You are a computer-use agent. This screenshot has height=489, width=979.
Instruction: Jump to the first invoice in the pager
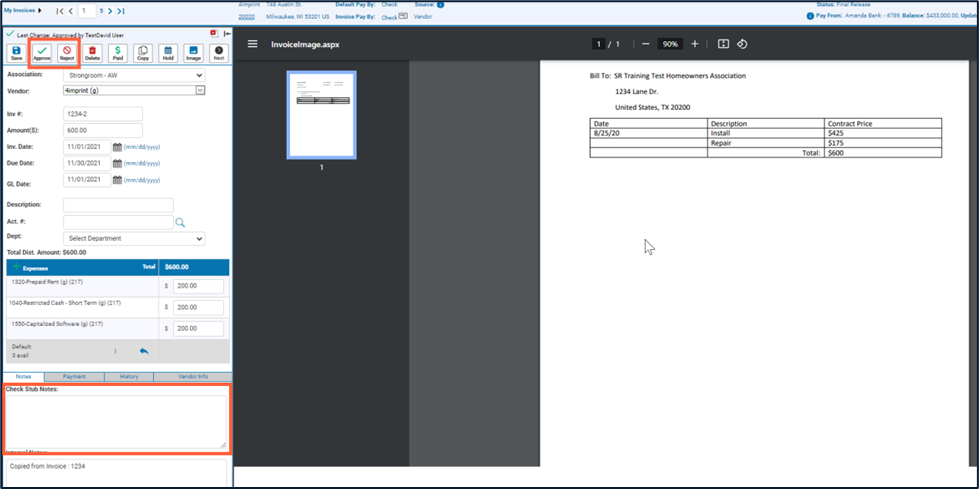[60, 11]
